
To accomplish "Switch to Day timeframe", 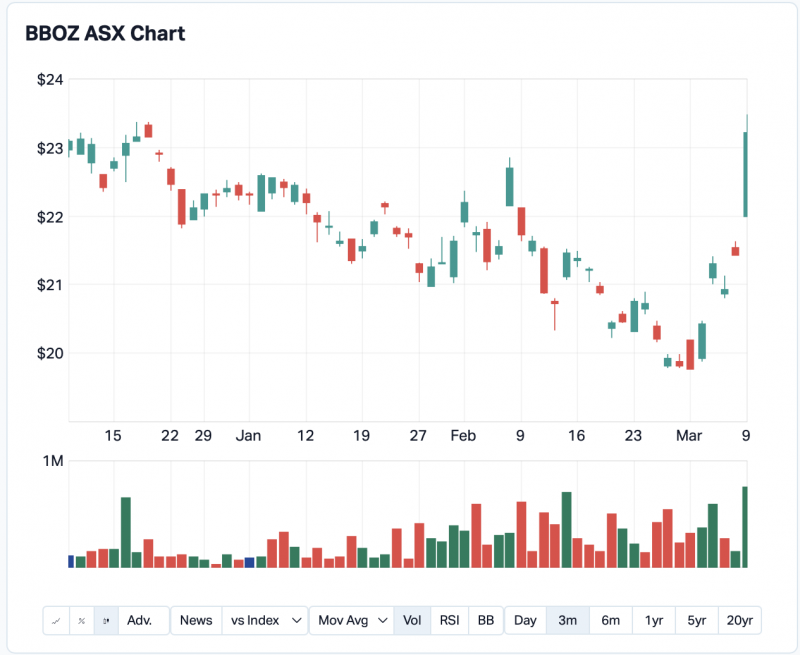I will 525,621.
